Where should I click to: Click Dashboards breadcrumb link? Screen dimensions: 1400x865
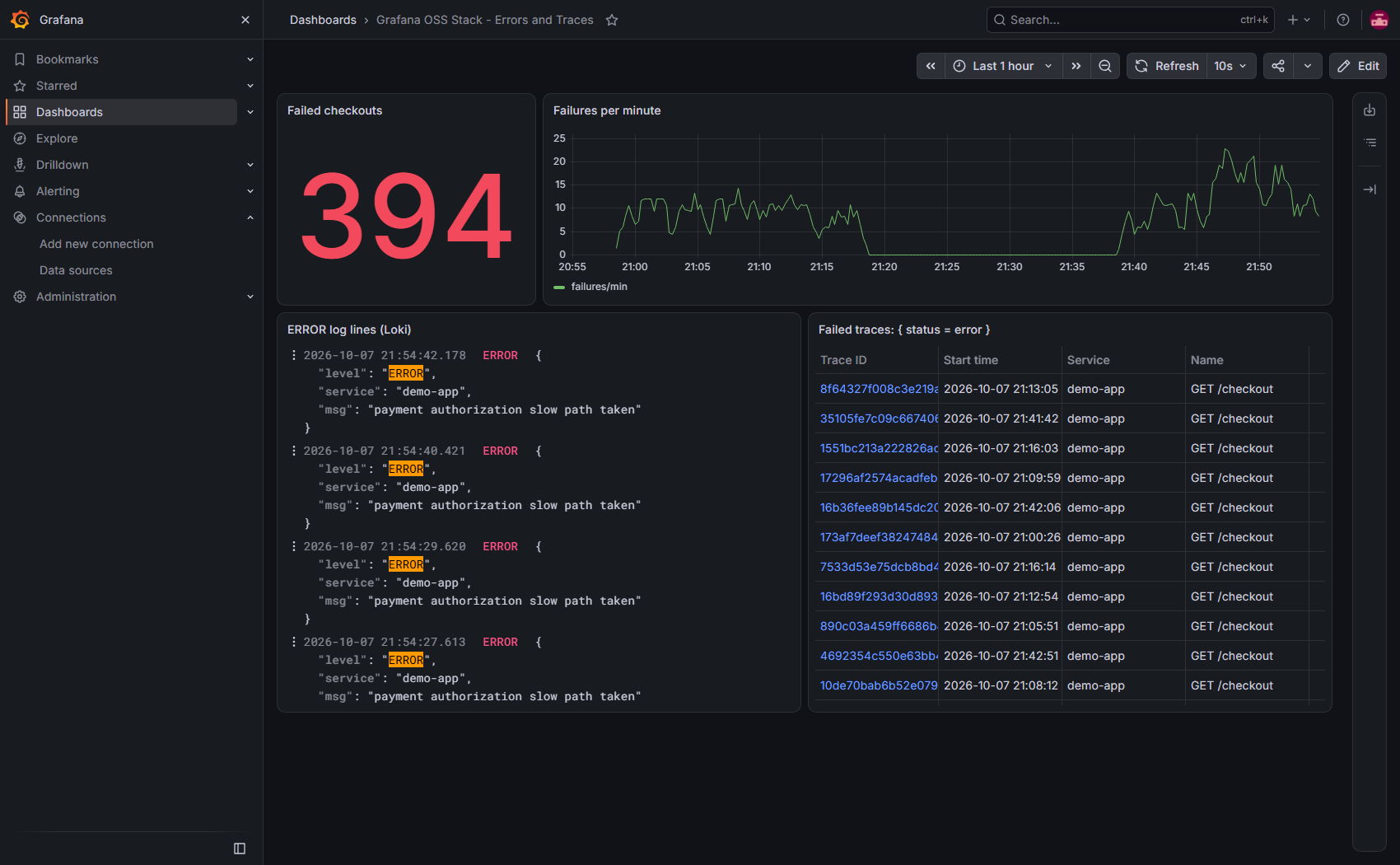click(323, 20)
